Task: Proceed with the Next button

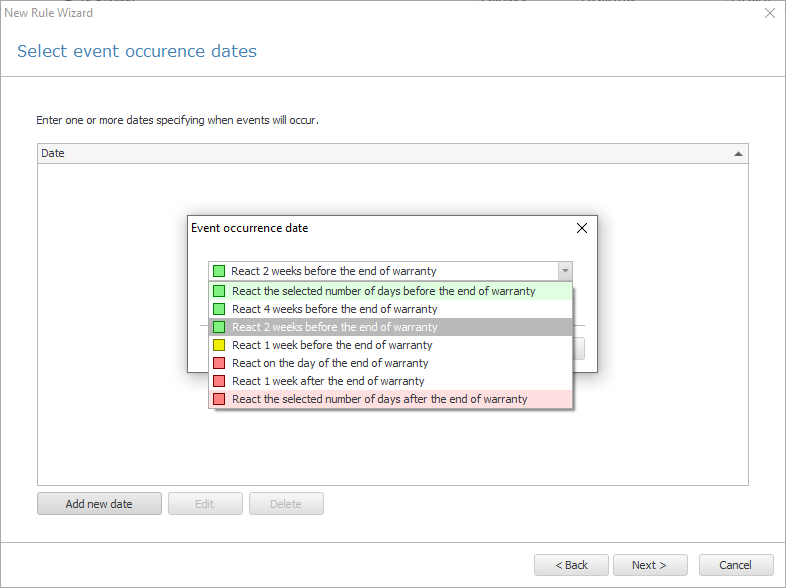Action: pos(650,565)
